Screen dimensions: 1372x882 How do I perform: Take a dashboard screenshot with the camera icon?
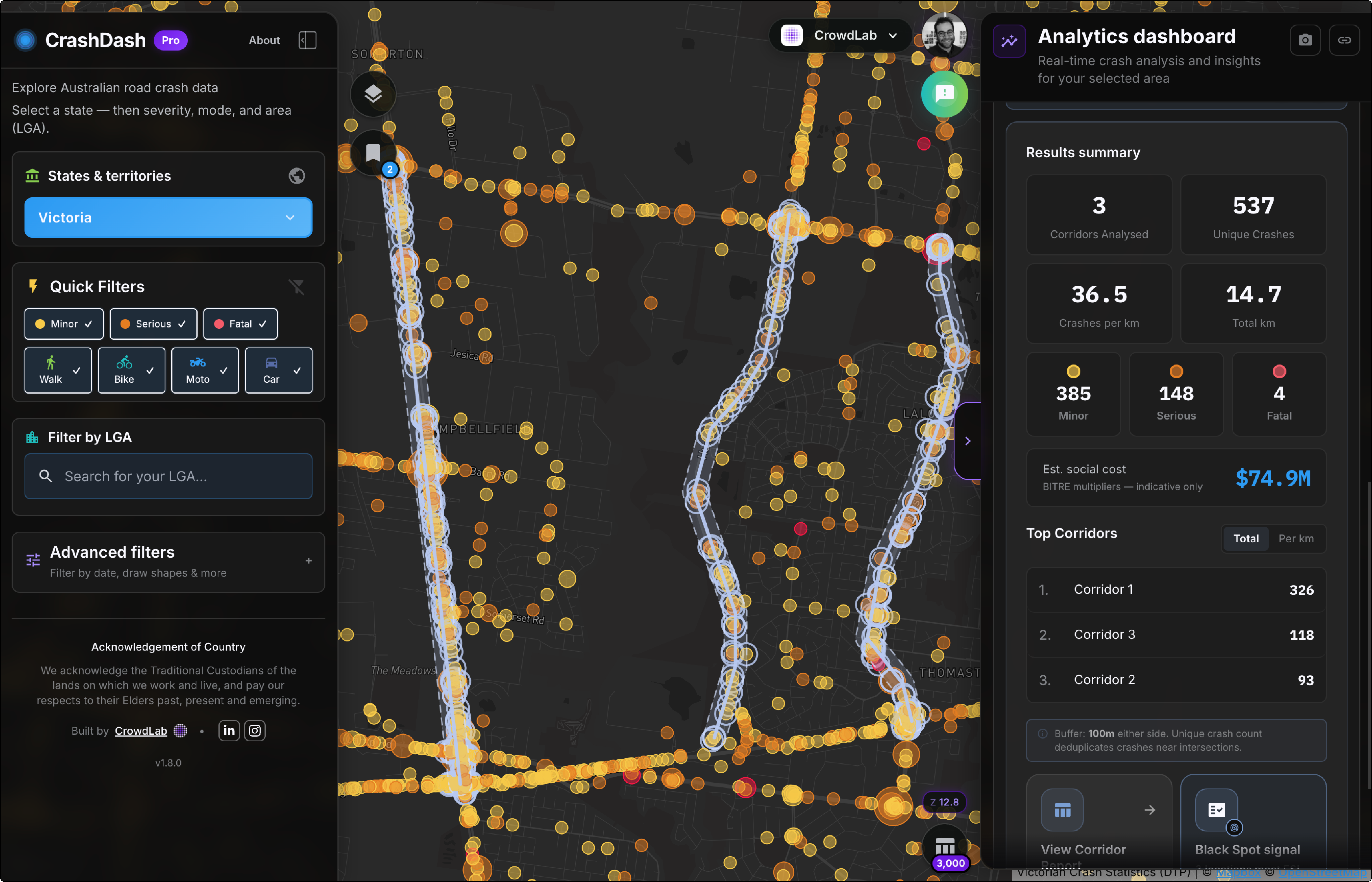[x=1305, y=40]
